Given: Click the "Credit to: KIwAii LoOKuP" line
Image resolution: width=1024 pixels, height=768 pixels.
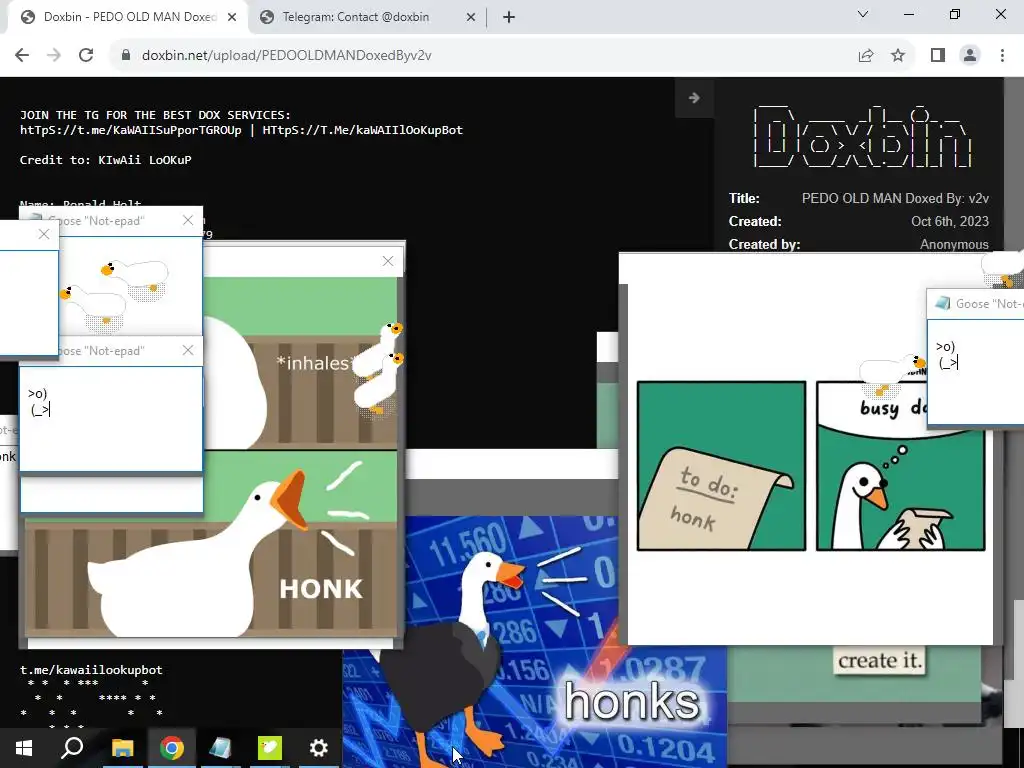Looking at the screenshot, I should tap(105, 160).
